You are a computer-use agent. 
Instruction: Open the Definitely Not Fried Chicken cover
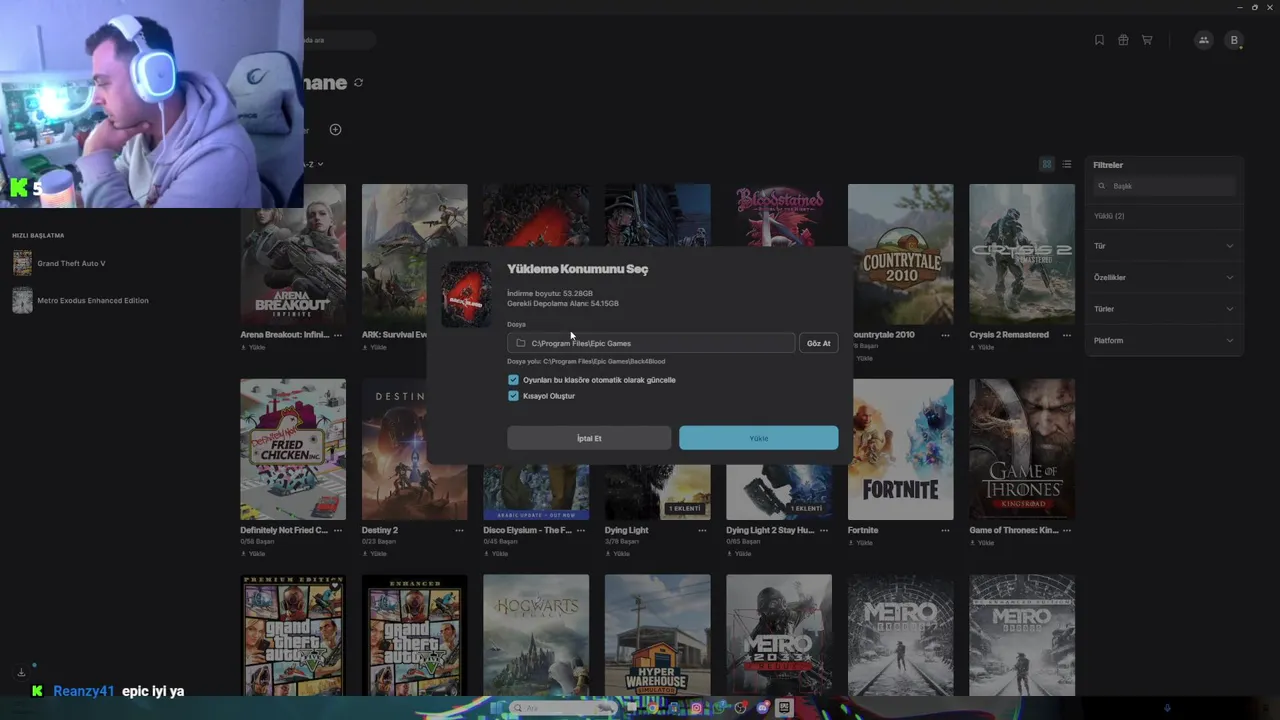pos(293,449)
